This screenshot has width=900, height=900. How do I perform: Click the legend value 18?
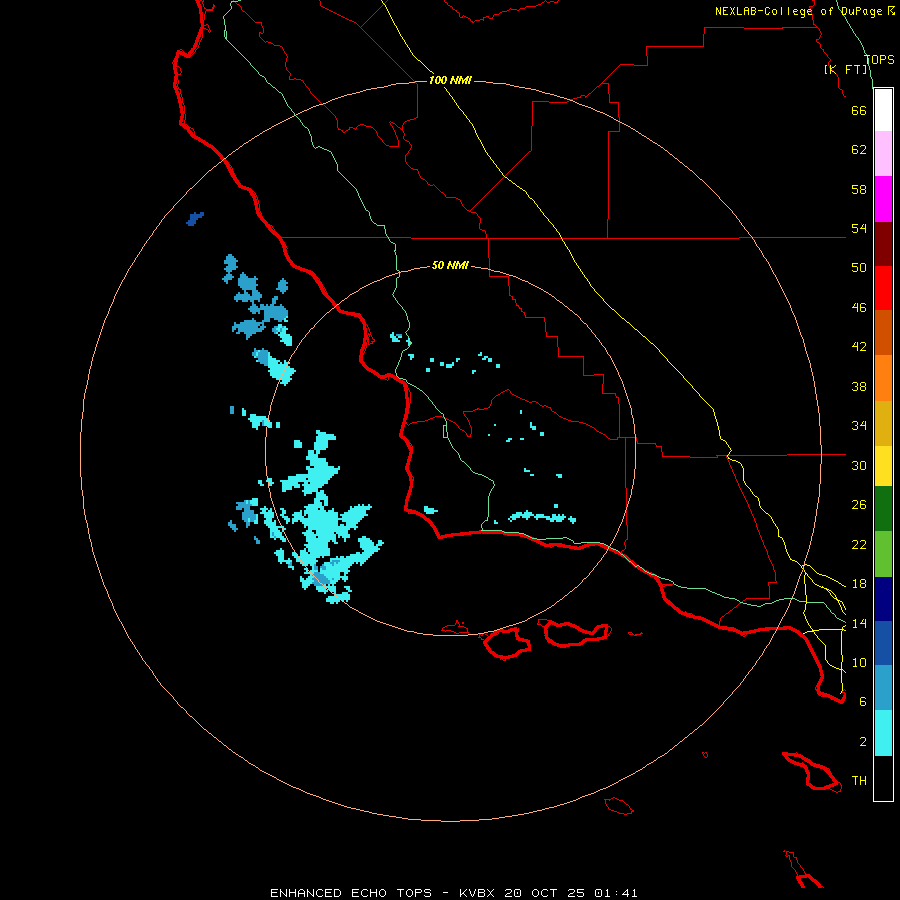[859, 584]
